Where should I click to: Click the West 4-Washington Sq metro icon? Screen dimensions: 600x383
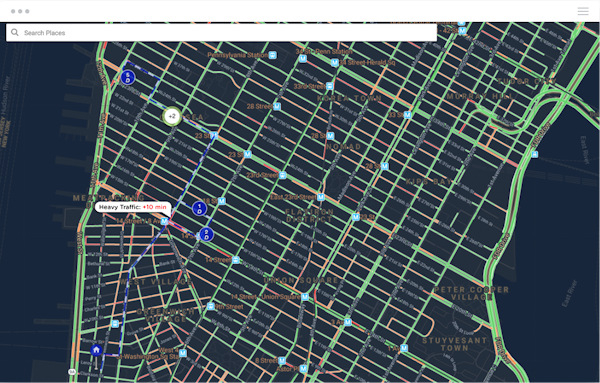coord(183,353)
